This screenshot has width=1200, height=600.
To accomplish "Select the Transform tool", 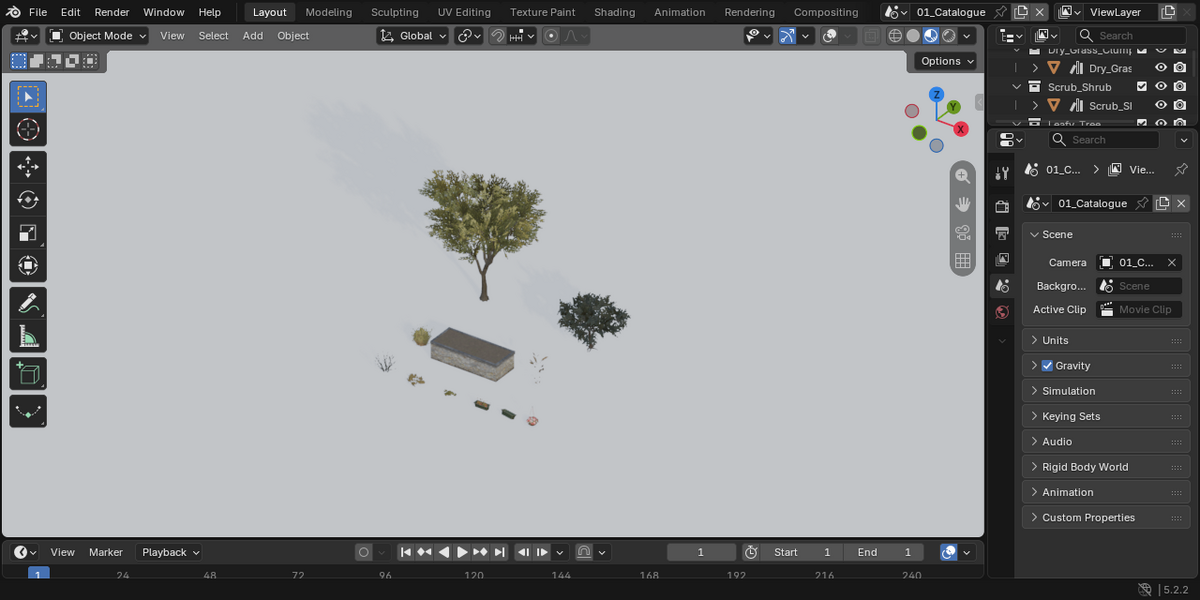I will (28, 266).
